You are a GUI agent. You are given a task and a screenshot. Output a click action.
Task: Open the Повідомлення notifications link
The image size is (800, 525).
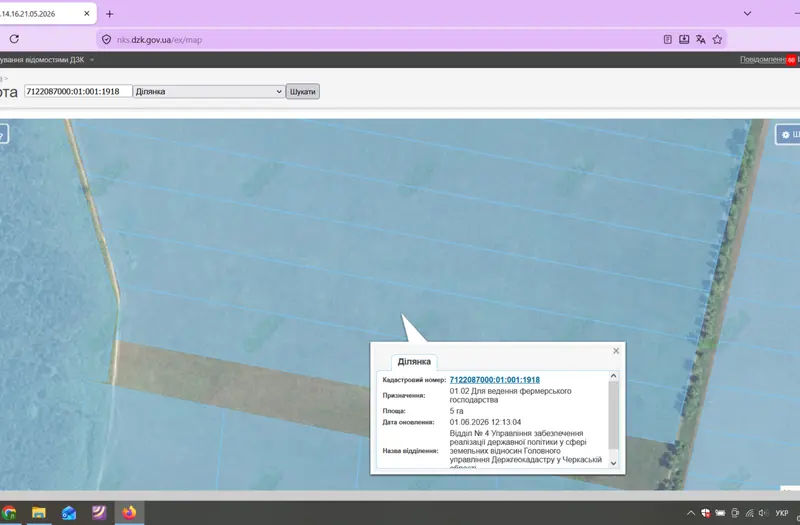pos(763,60)
